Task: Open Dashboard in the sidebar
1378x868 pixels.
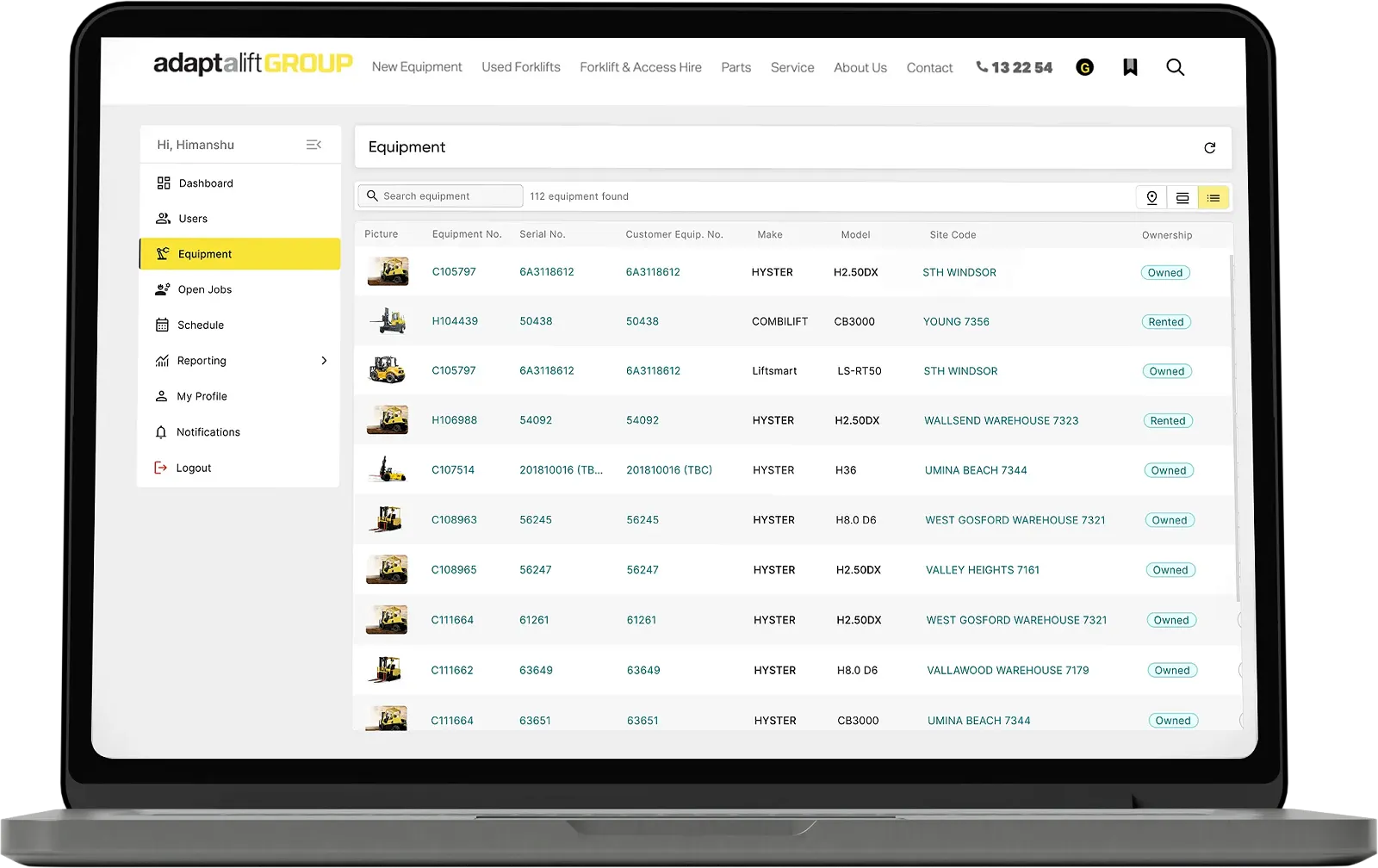Action: tap(239, 183)
